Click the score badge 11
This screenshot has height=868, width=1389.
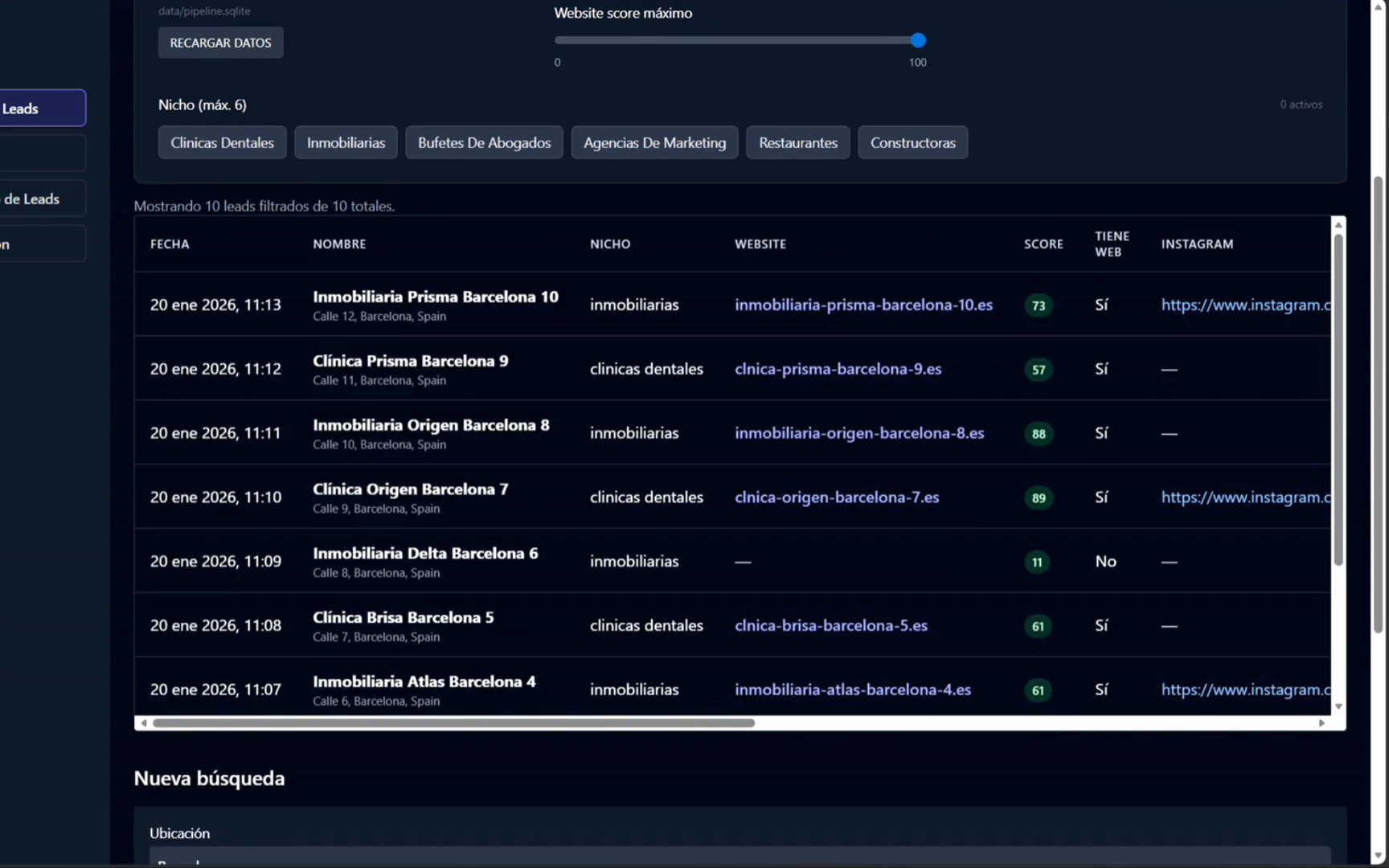coord(1037,563)
